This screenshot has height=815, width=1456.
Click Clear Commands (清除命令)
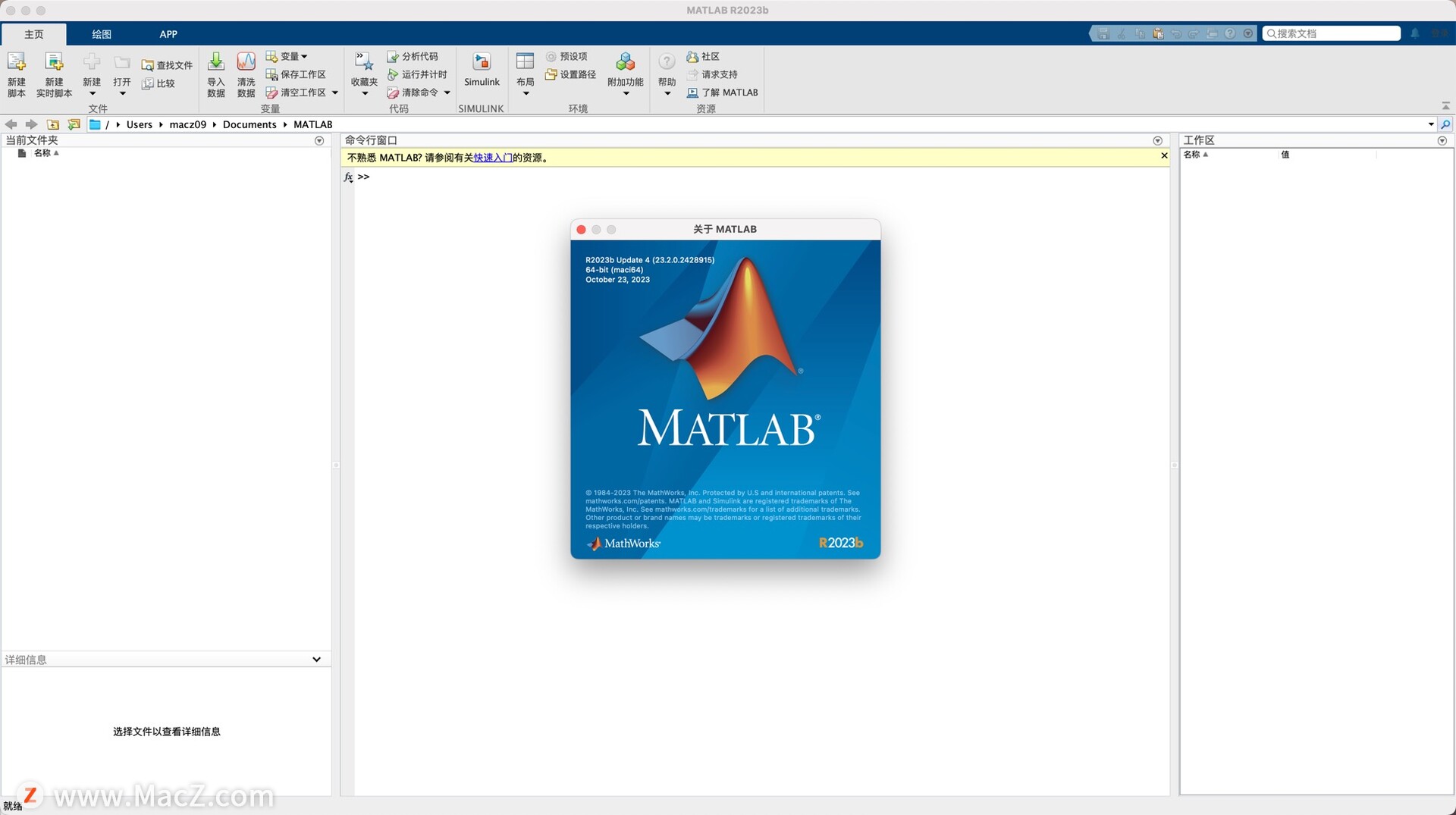[413, 92]
